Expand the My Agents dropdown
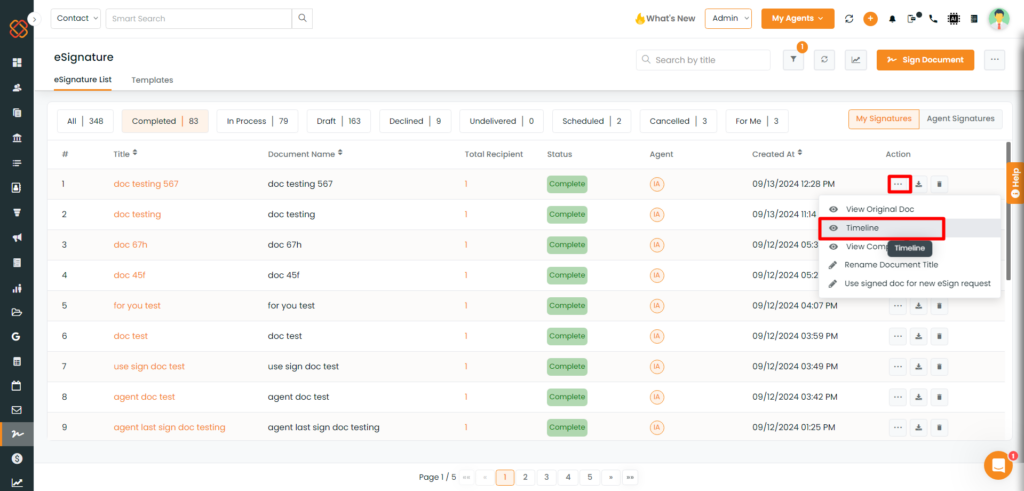This screenshot has height=491, width=1024. coord(797,18)
